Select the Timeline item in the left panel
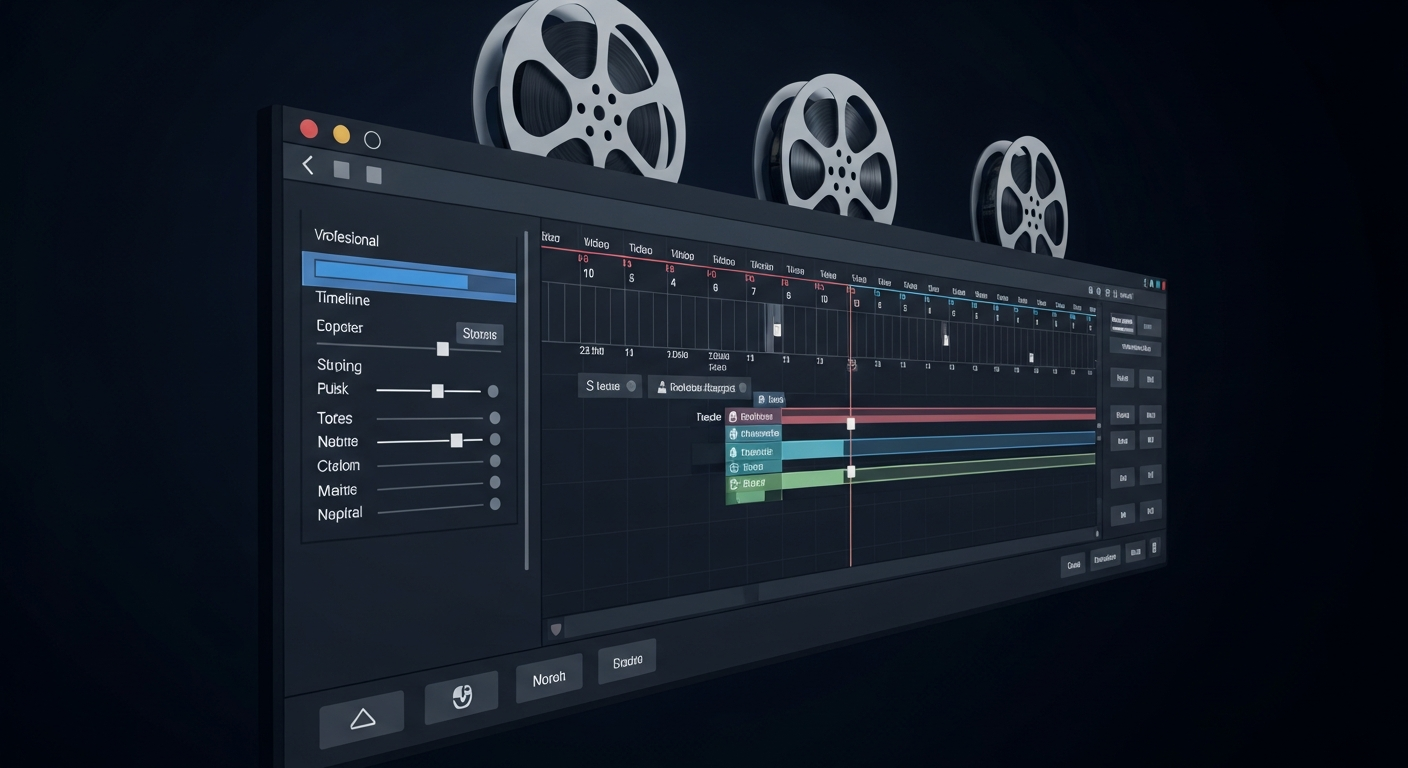This screenshot has width=1408, height=768. (343, 299)
